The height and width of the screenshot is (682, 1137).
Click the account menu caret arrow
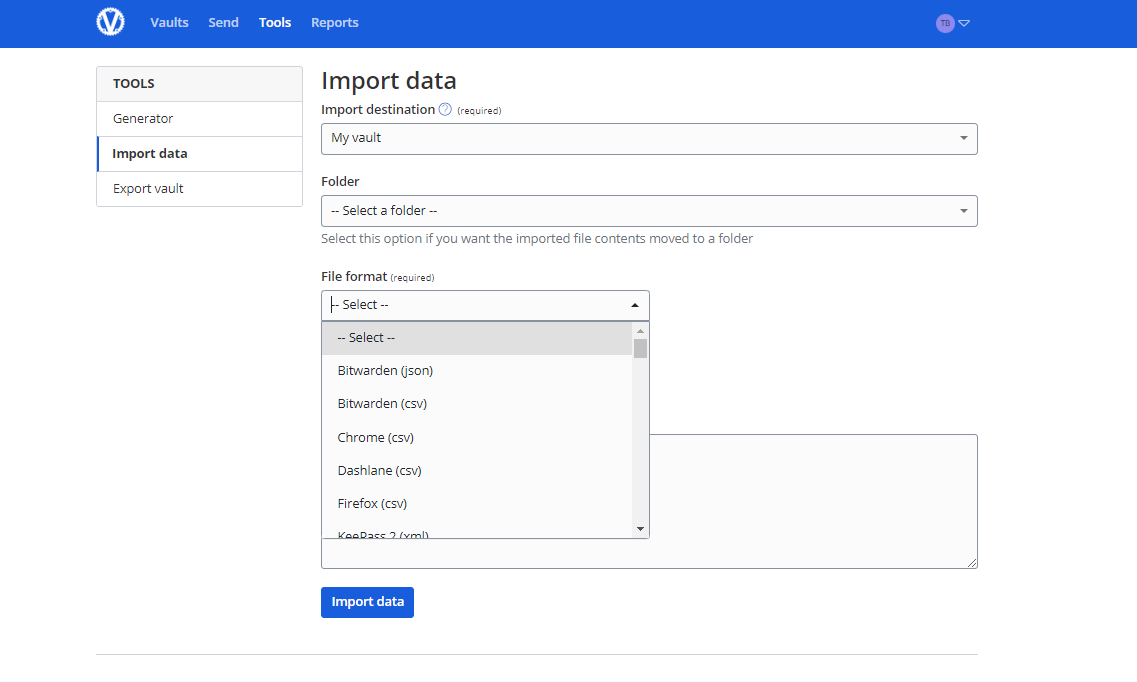click(964, 23)
